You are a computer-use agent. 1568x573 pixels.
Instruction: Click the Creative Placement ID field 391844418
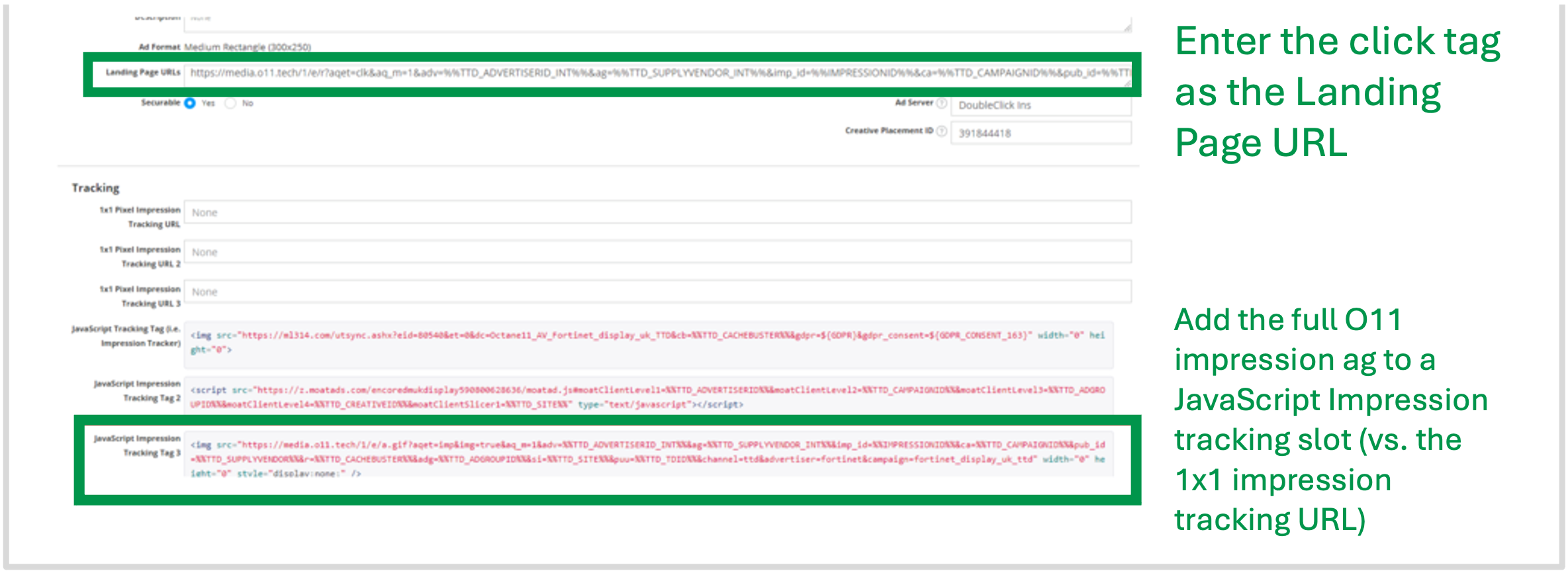[1041, 133]
